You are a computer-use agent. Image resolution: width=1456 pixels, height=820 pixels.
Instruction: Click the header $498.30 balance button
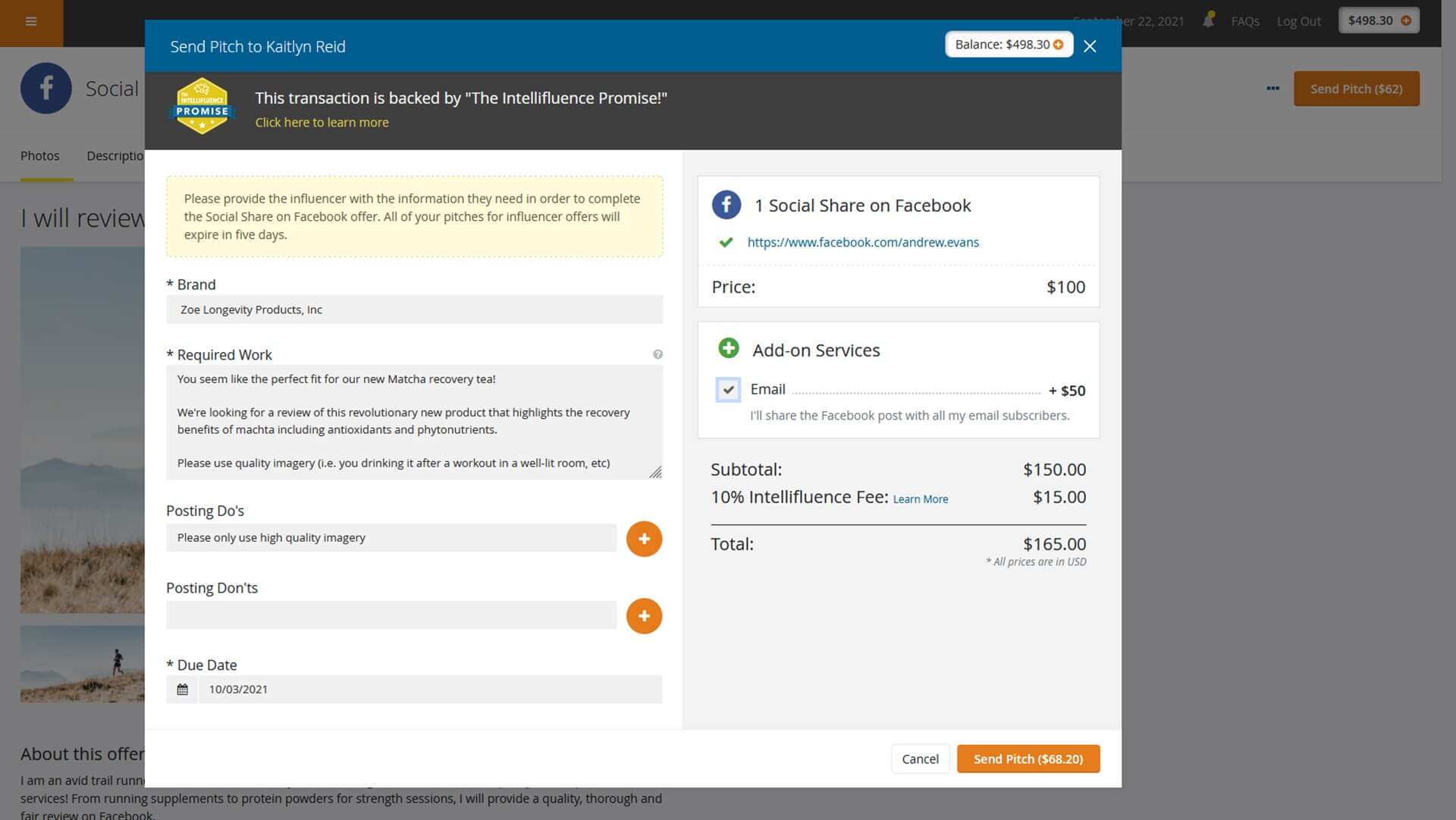tap(1379, 20)
